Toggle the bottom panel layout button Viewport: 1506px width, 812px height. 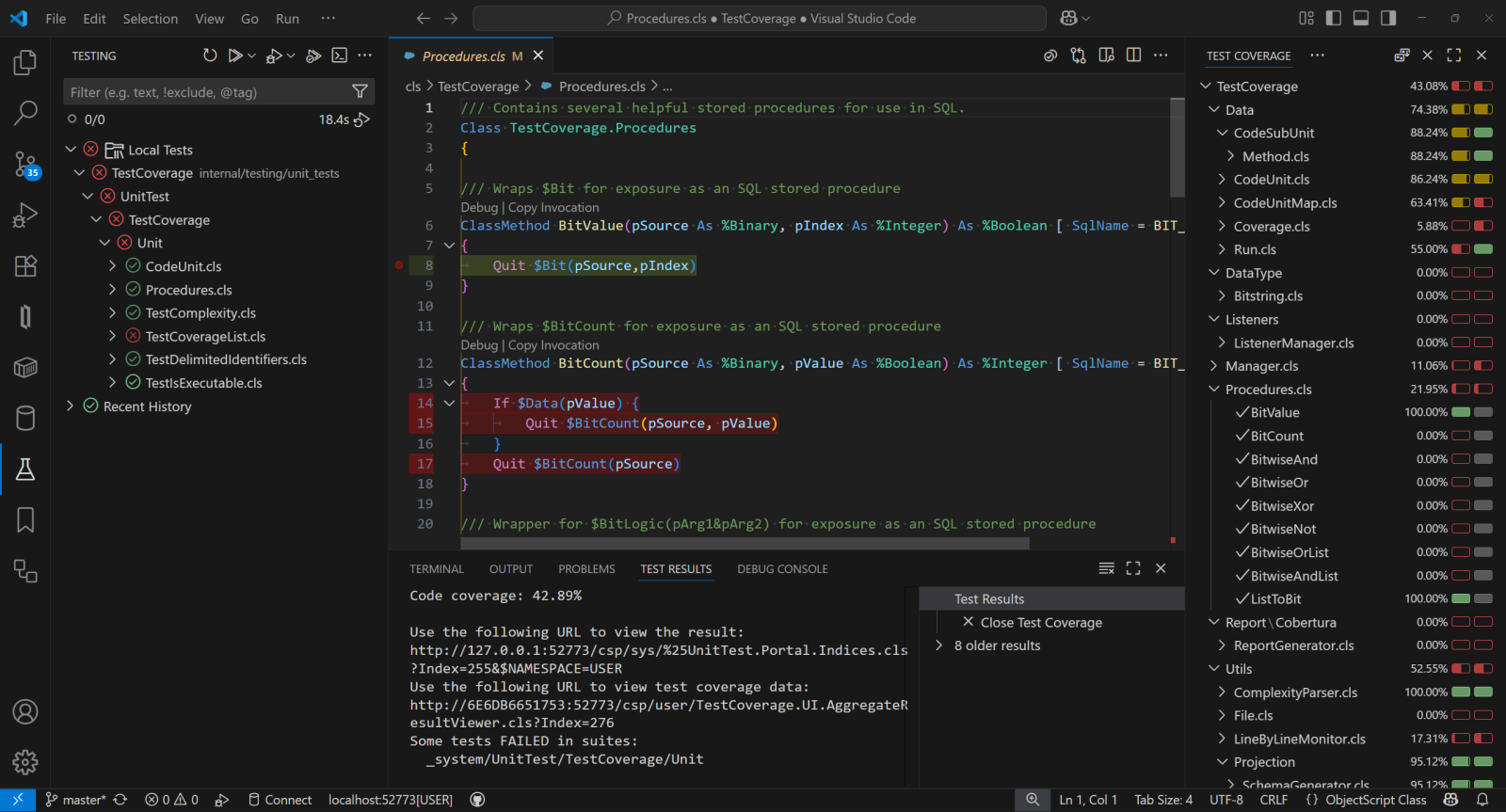tap(1360, 18)
